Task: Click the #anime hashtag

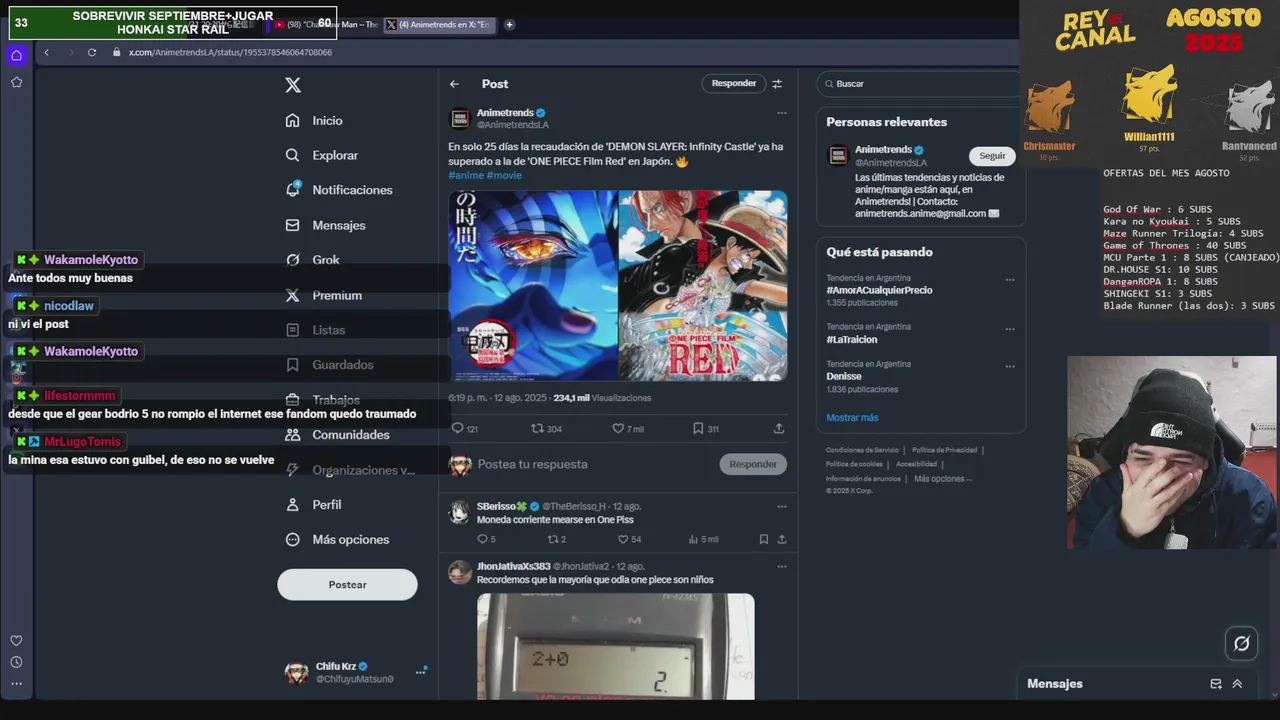Action: (465, 175)
